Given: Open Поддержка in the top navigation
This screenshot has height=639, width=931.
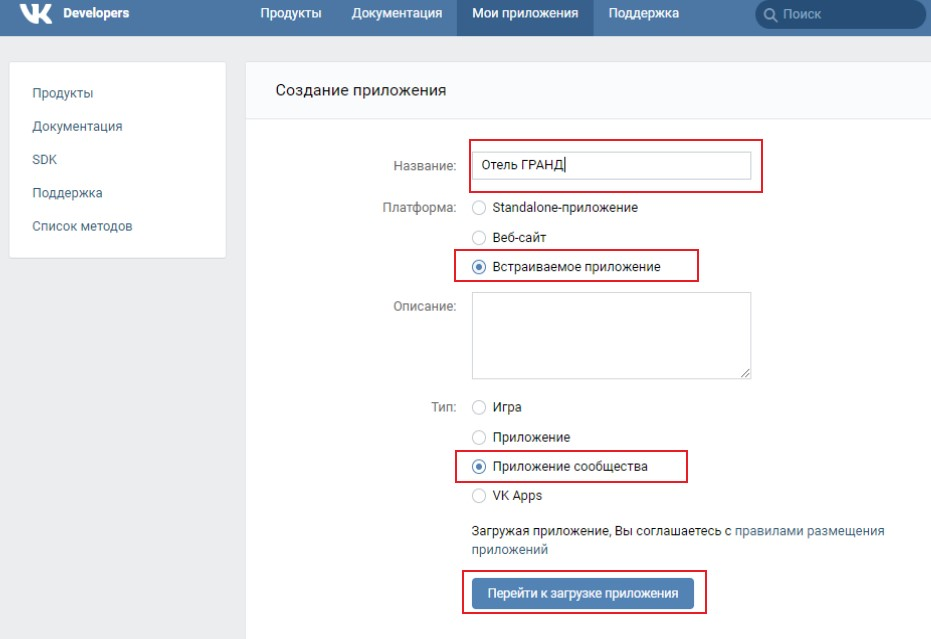Looking at the screenshot, I should [644, 13].
